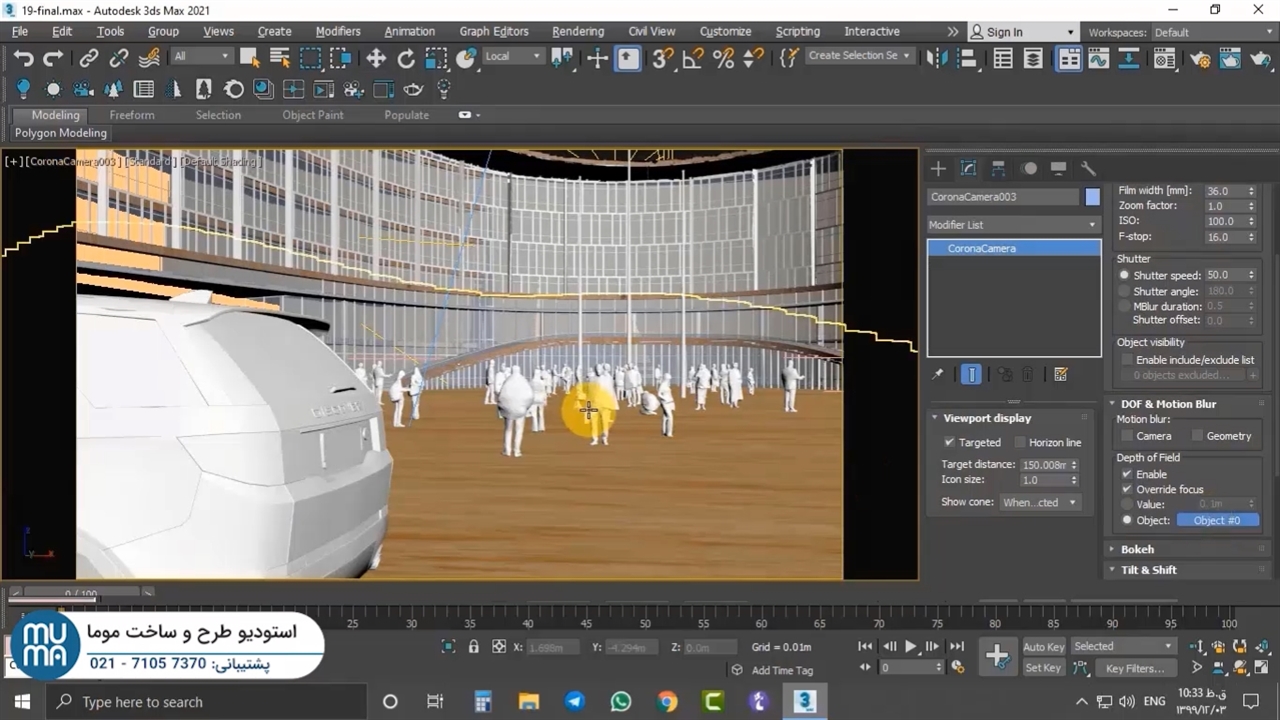Image resolution: width=1280 pixels, height=720 pixels.
Task: Uncheck Override focus under Depth of Field
Action: [x=1127, y=489]
